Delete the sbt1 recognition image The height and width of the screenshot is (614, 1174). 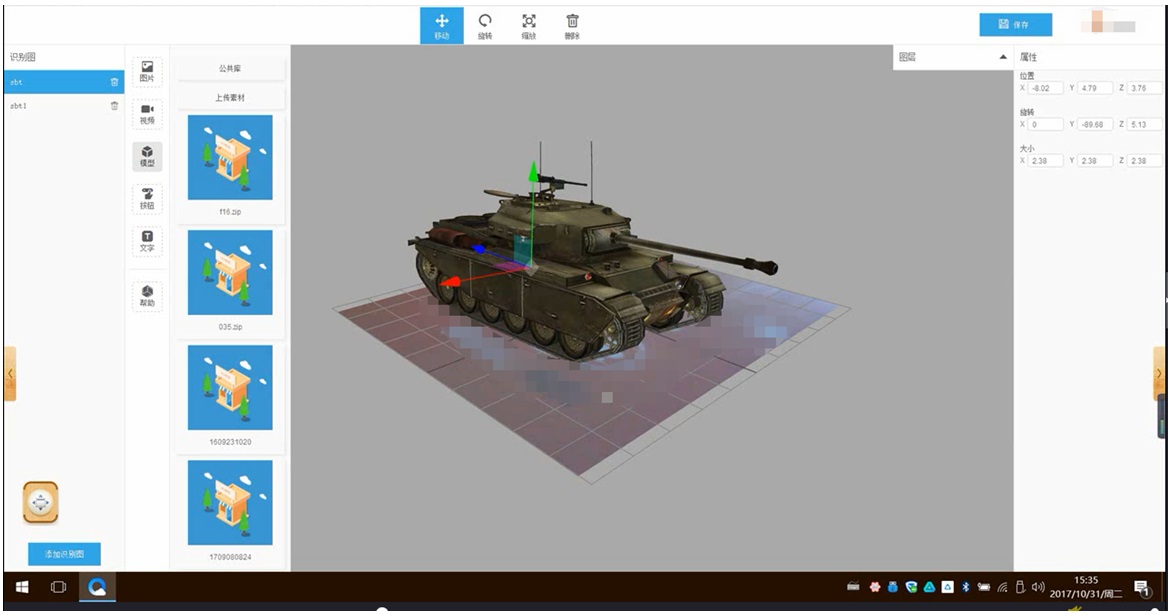pyautogui.click(x=115, y=106)
